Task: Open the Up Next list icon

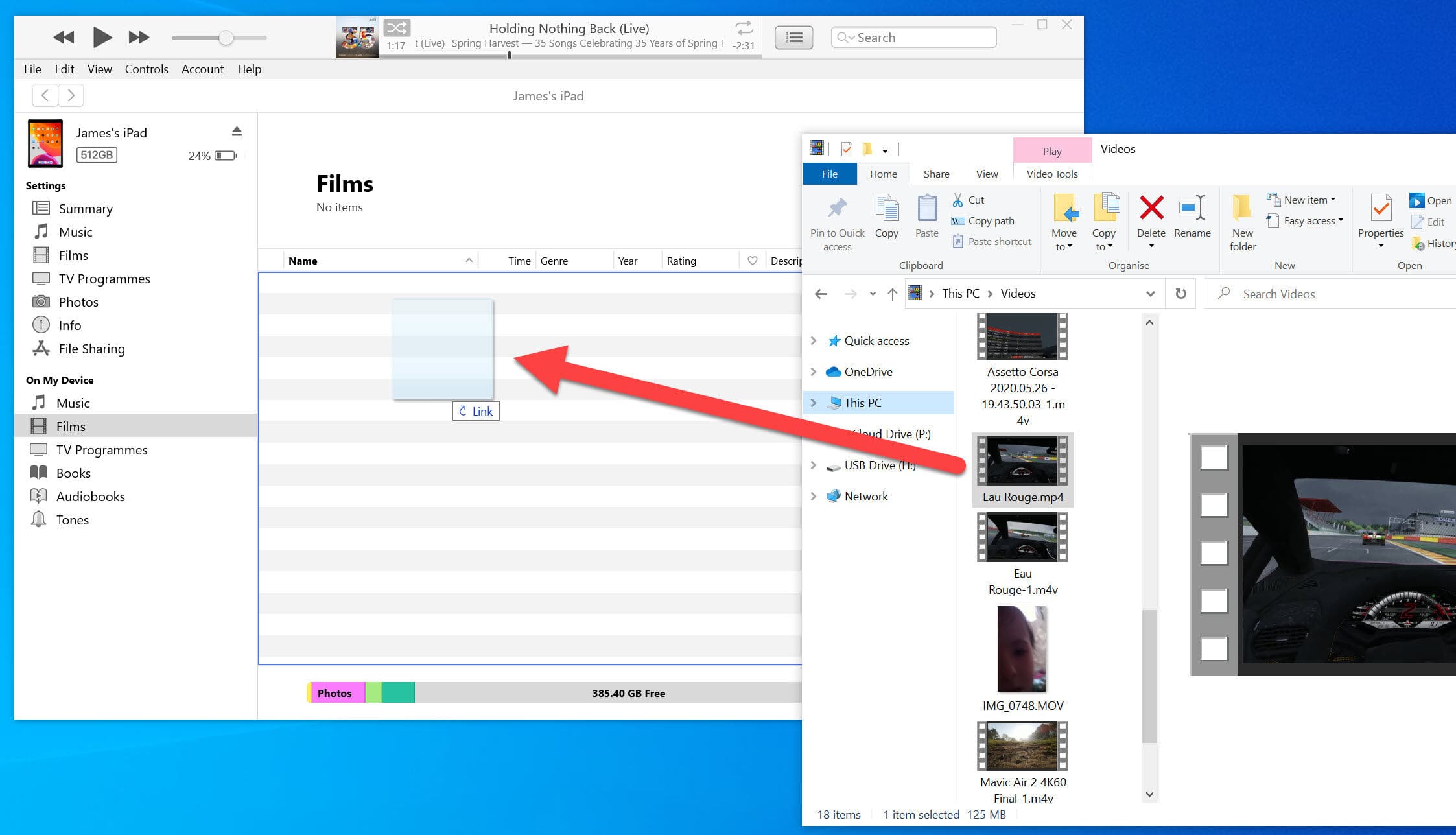Action: tap(793, 38)
